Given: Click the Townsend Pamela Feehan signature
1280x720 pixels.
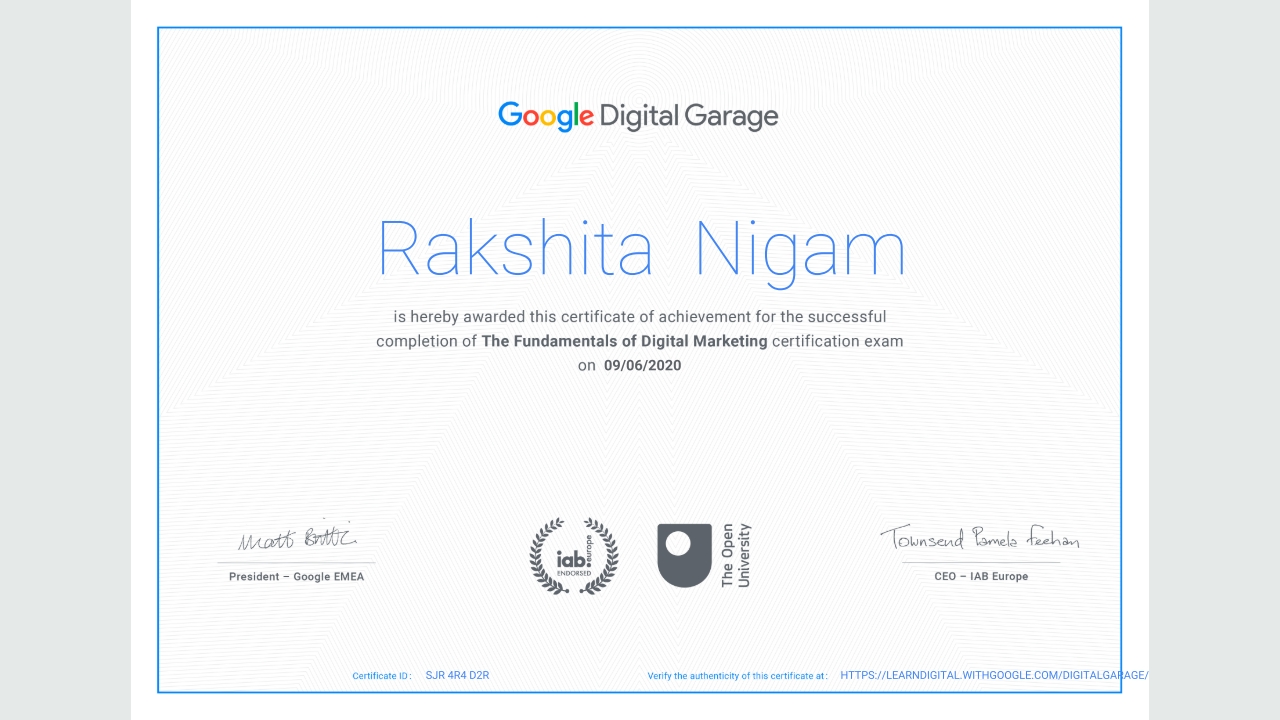Looking at the screenshot, I should pyautogui.click(x=980, y=538).
